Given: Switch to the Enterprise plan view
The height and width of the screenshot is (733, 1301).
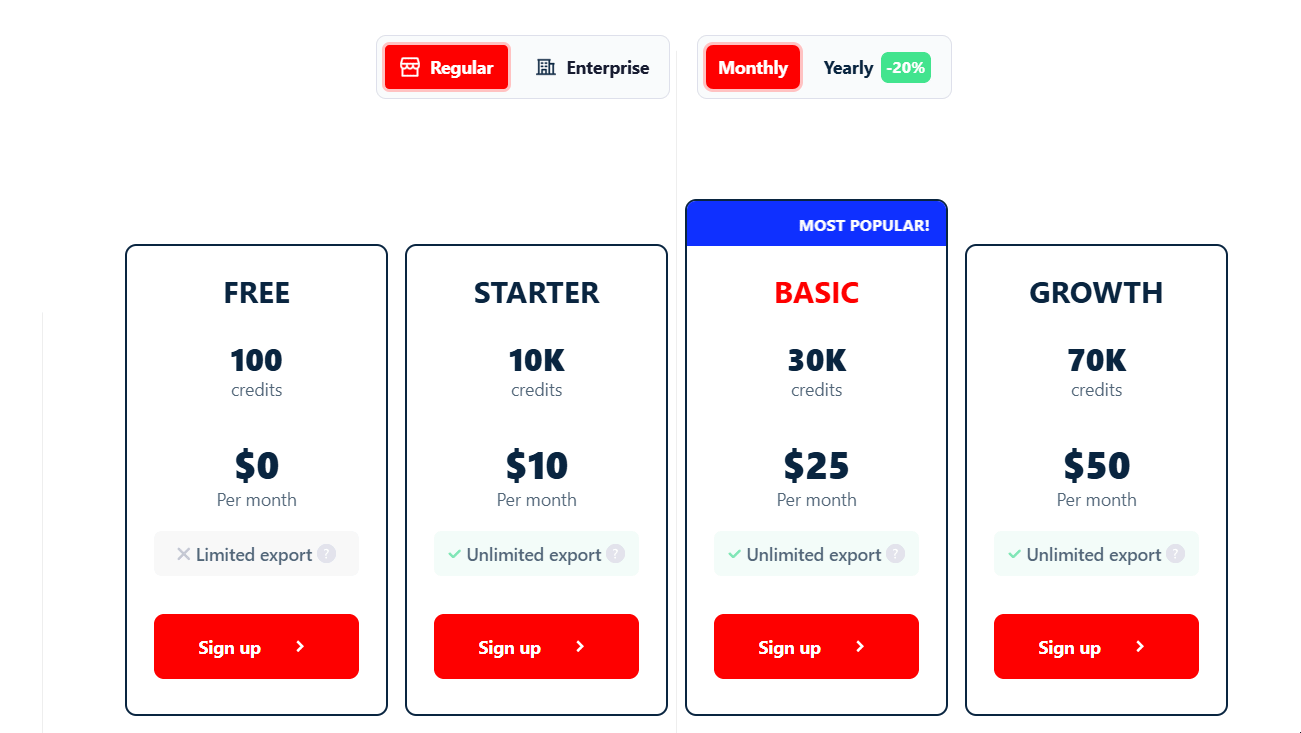Looking at the screenshot, I should 592,67.
